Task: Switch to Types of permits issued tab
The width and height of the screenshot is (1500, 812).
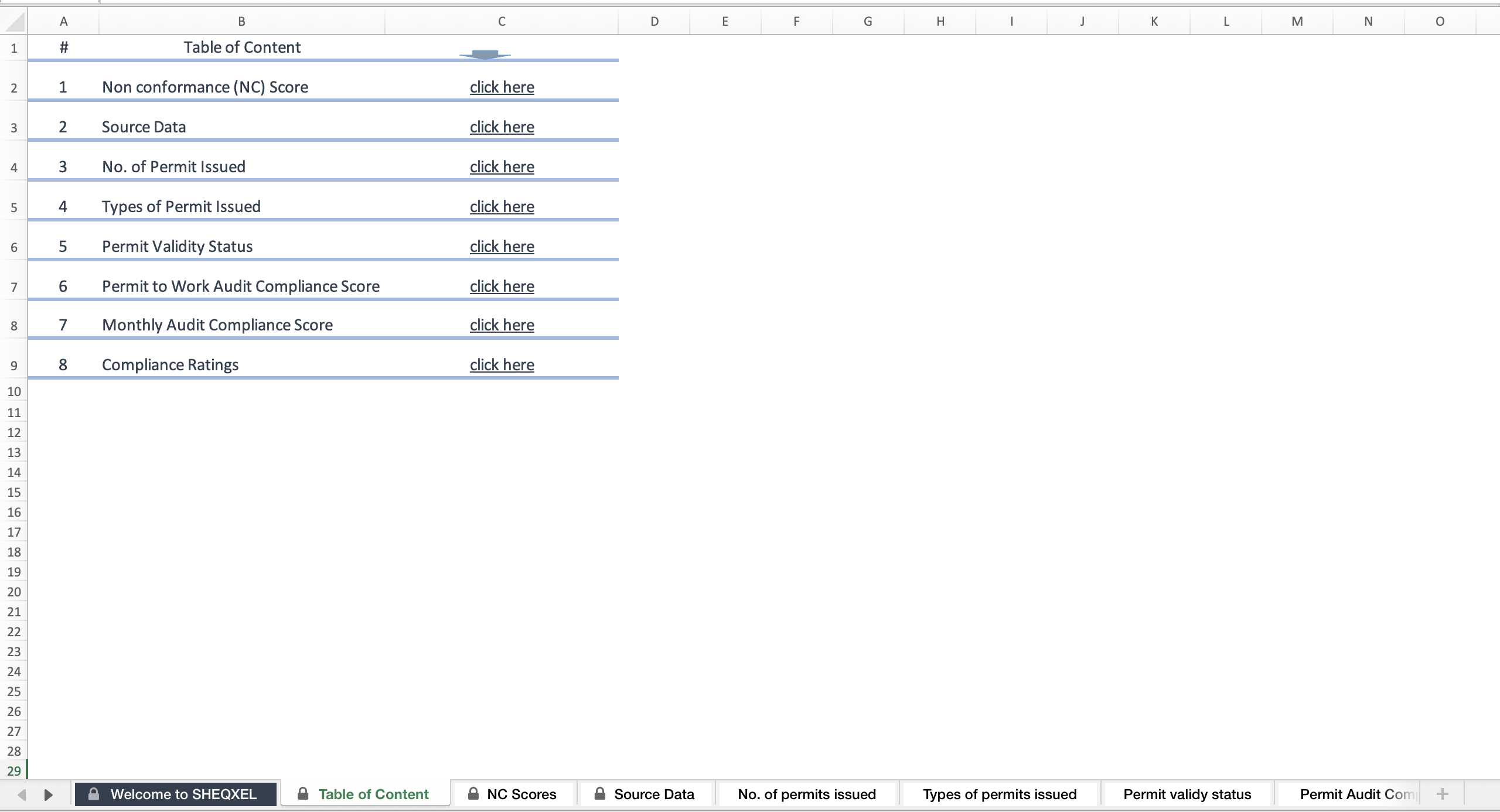Action: (1000, 794)
